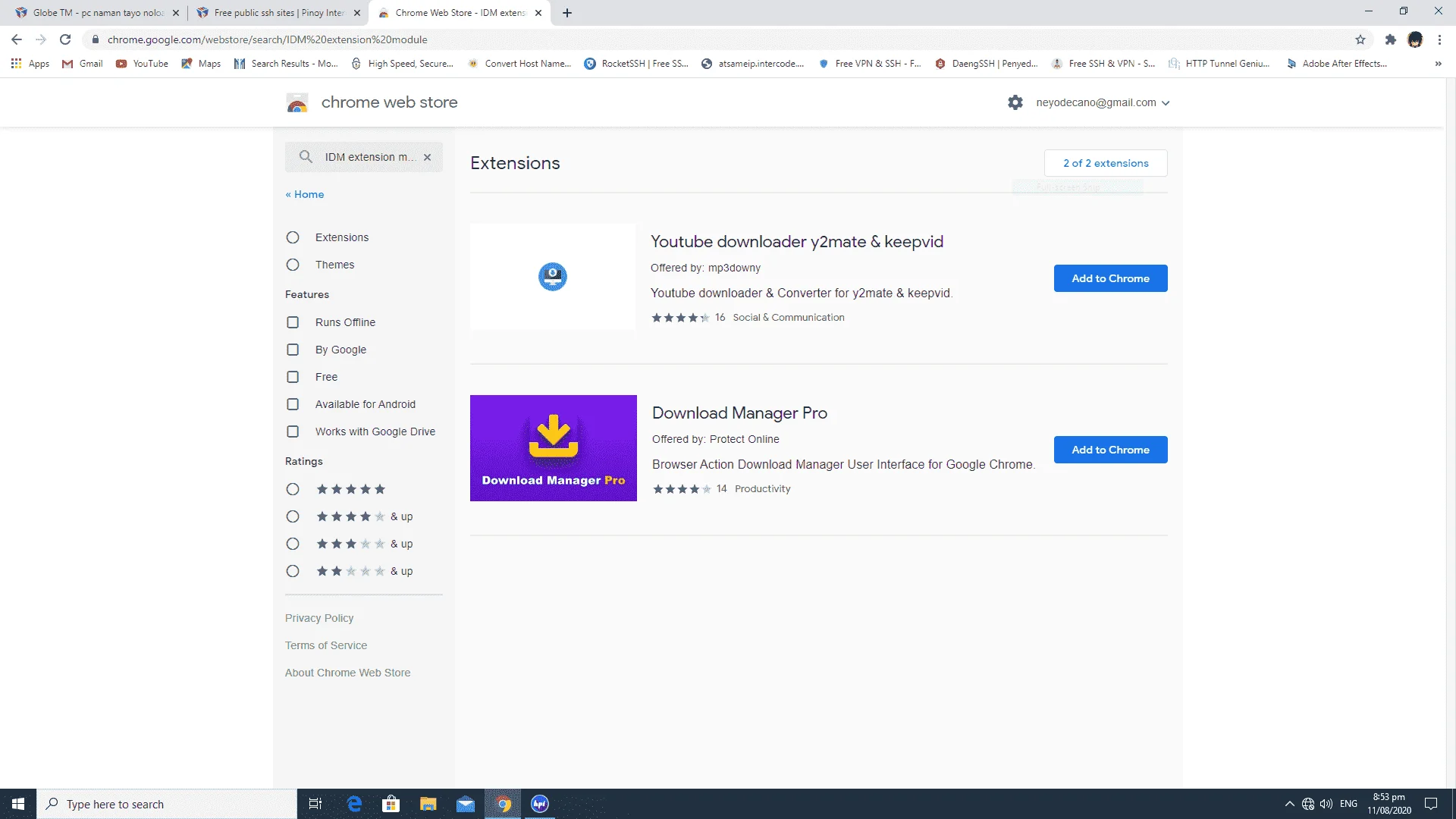
Task: Switch the ENG input language indicator
Action: coord(1348,804)
